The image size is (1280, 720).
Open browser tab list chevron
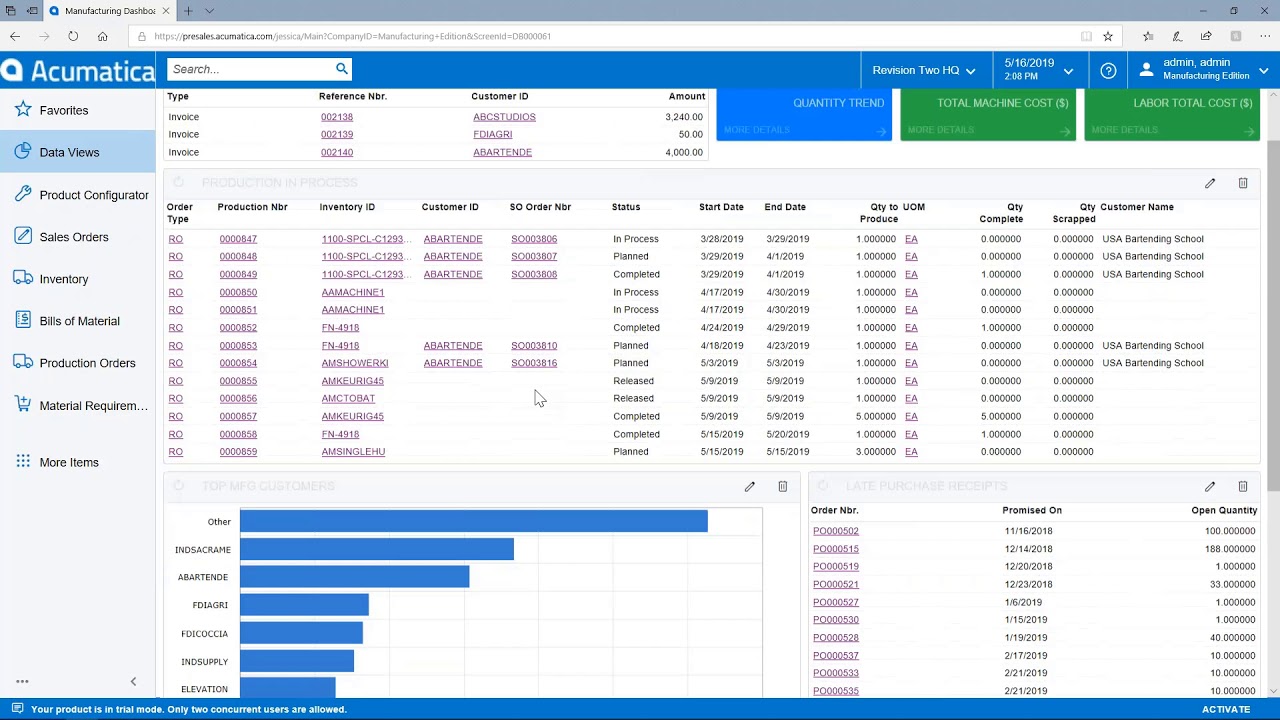click(209, 11)
